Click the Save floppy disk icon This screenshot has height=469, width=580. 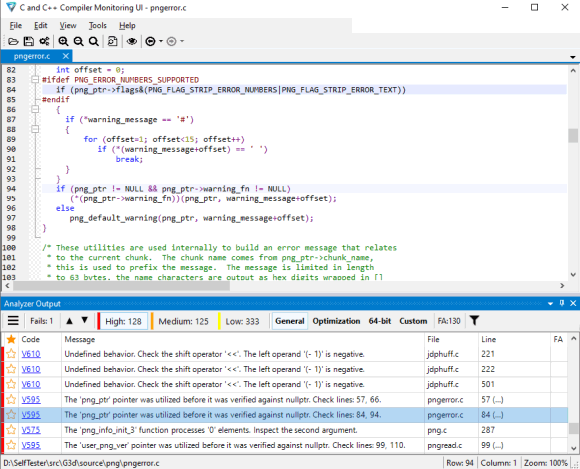tap(28, 41)
